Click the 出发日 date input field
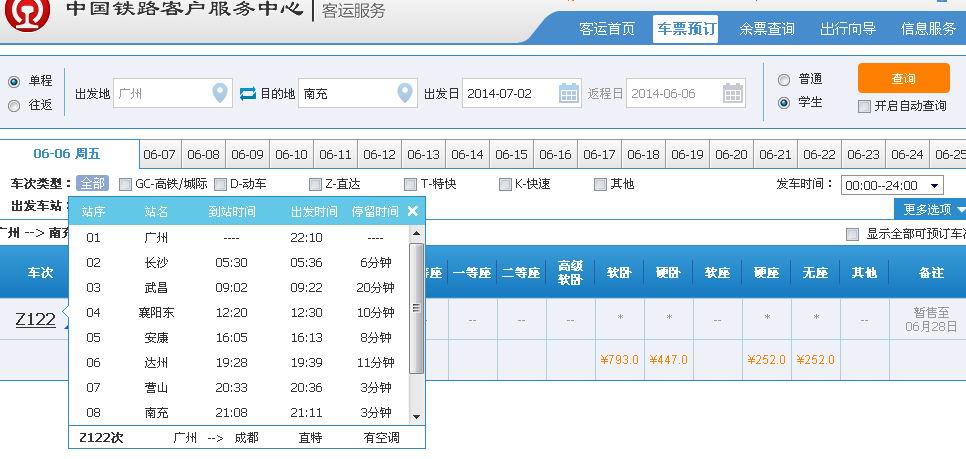 point(510,94)
